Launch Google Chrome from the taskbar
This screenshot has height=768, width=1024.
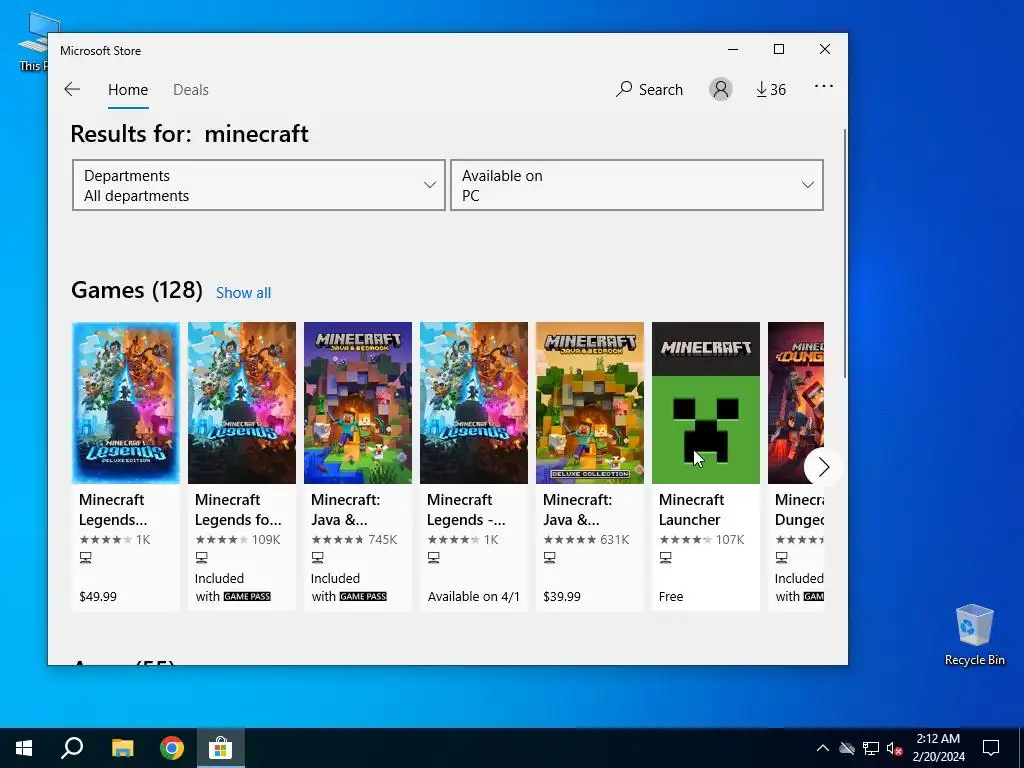[172, 748]
